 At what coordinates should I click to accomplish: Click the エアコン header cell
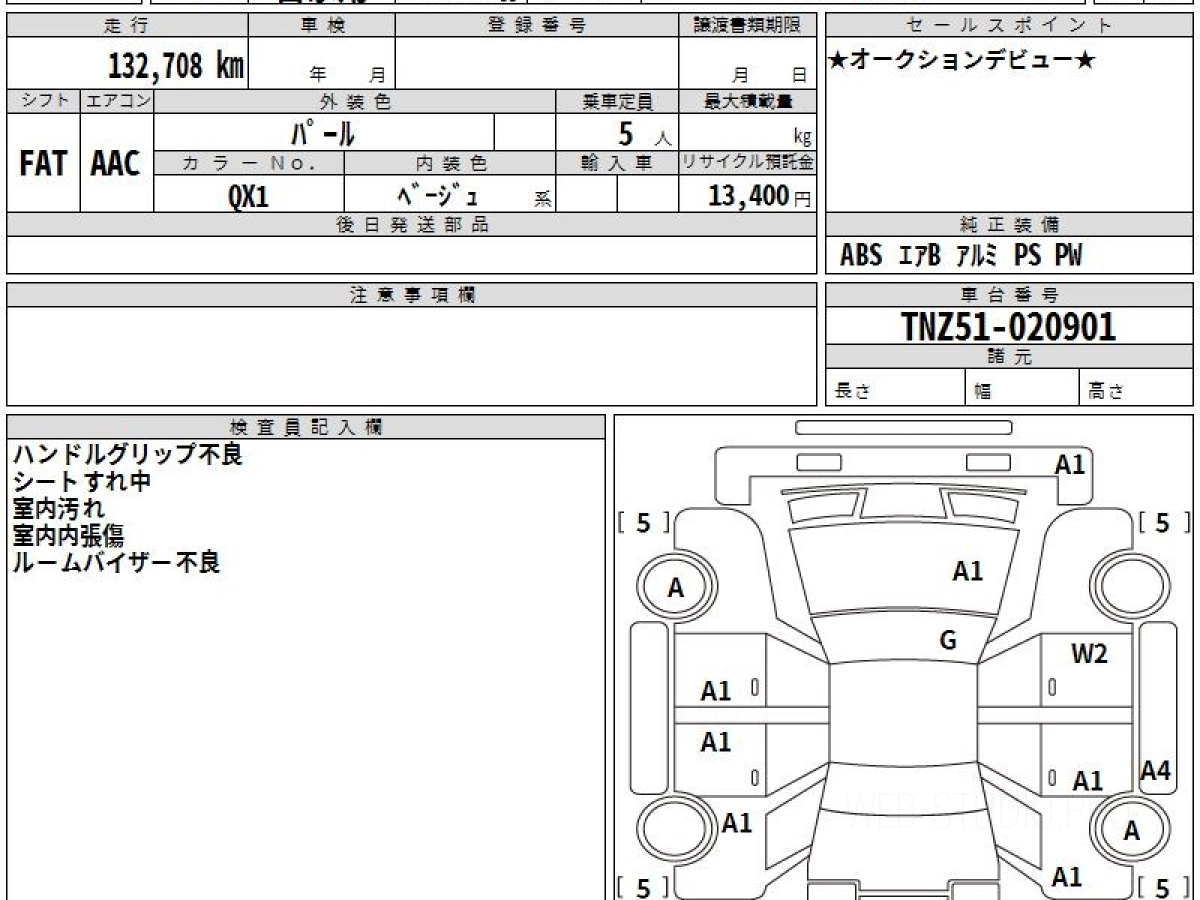(117, 101)
